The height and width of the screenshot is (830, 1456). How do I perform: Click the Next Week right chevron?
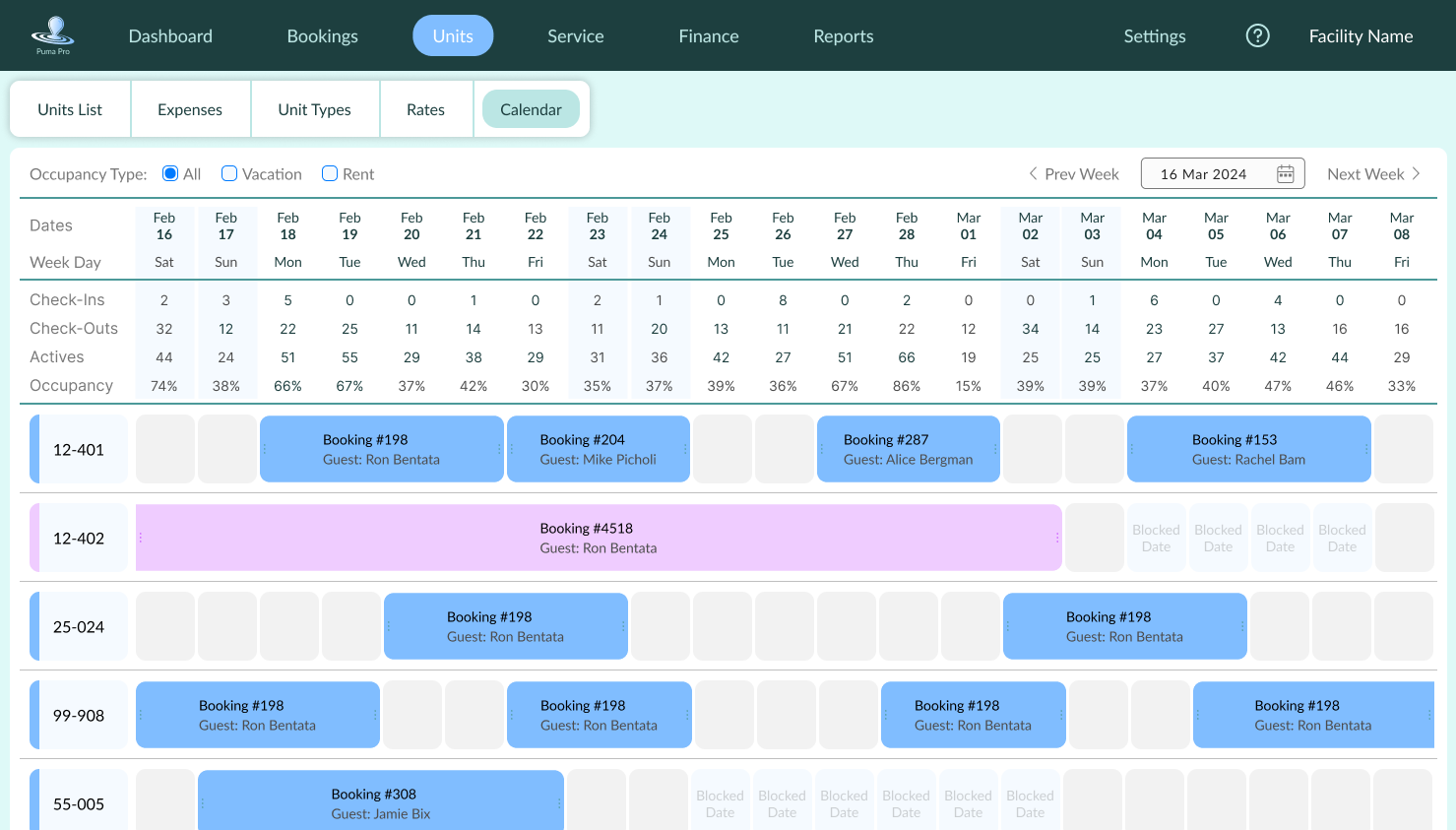(1417, 173)
